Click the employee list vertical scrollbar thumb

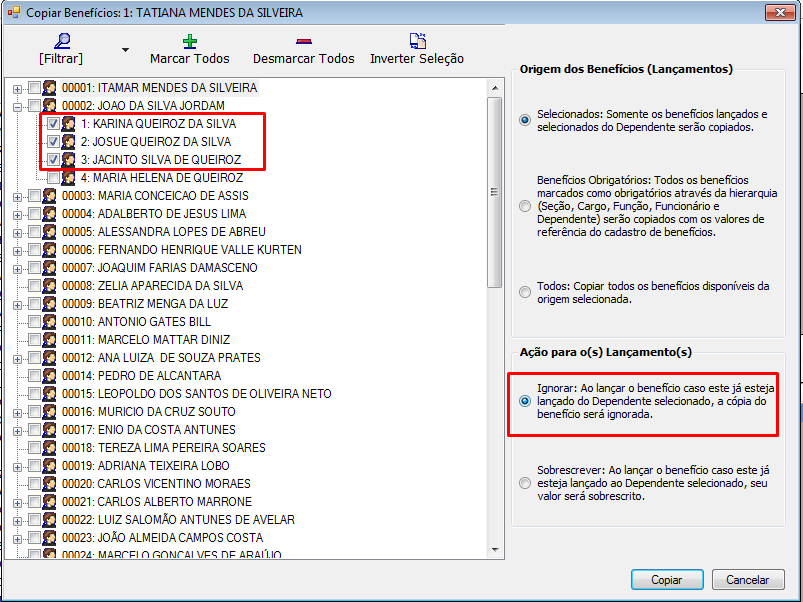click(495, 192)
